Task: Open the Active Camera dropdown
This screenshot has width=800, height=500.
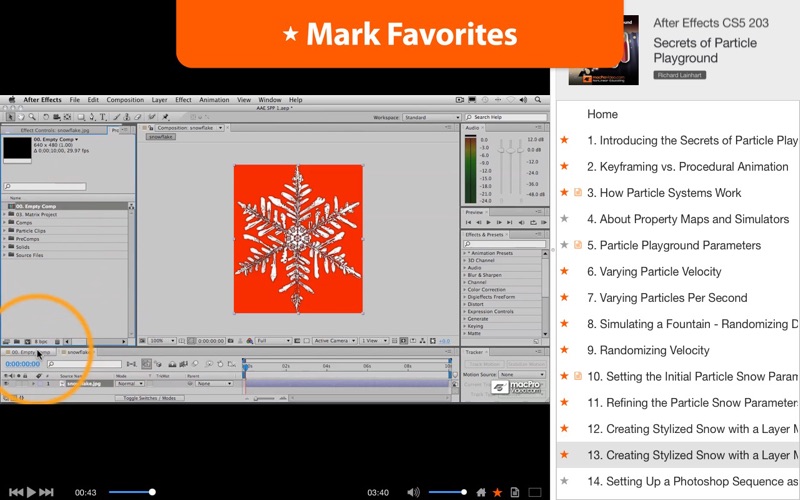Action: tap(334, 340)
